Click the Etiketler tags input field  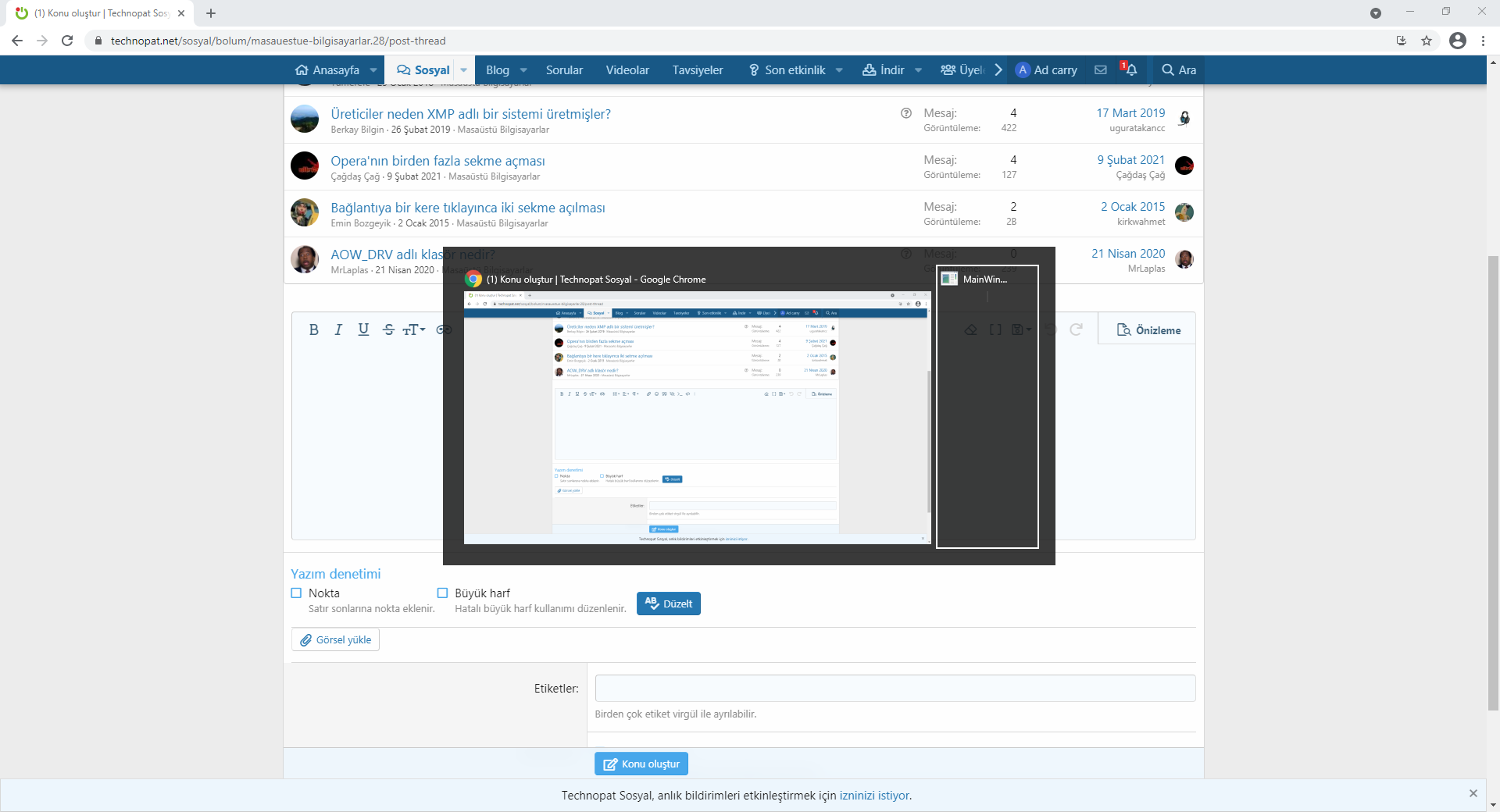tap(895, 689)
